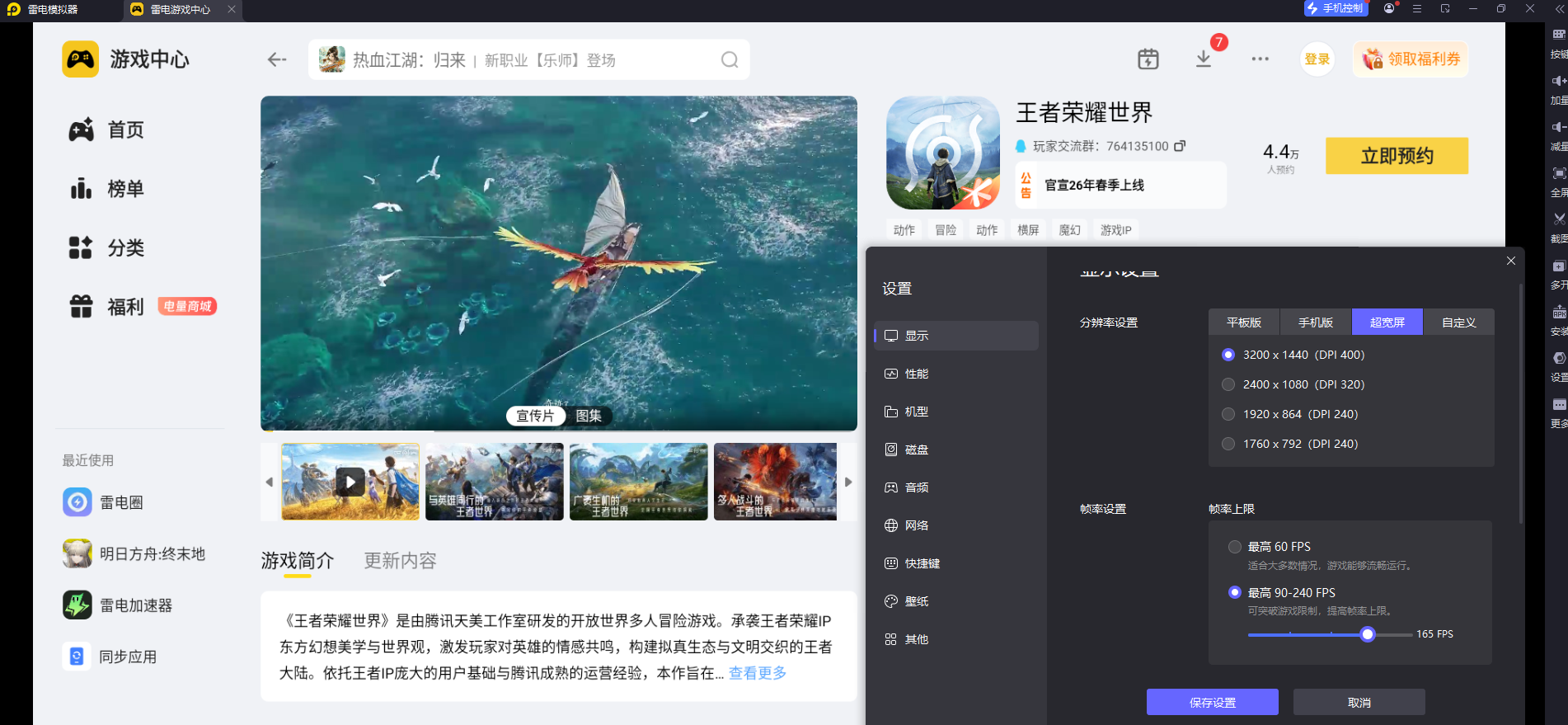Close the 设置 settings dialog
1568x725 pixels.
1511,261
